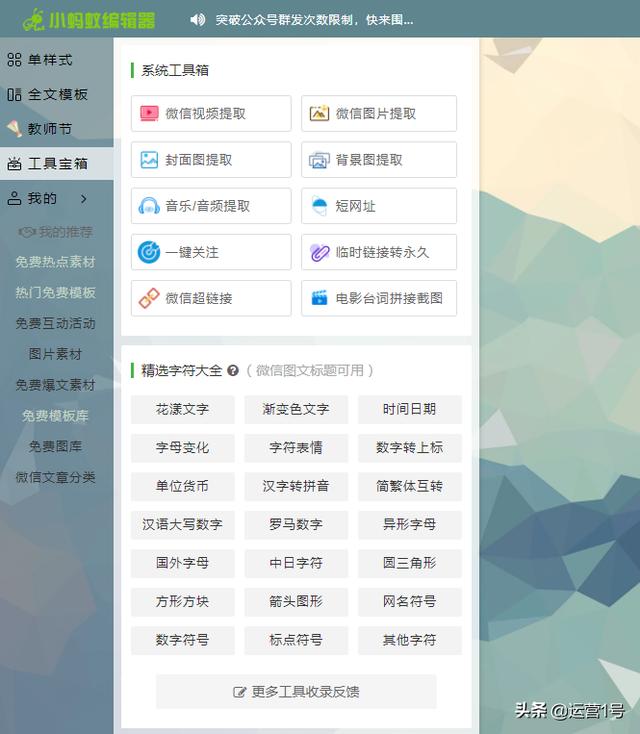
Task: Click the 教师节 icon
Action: click(x=15, y=129)
